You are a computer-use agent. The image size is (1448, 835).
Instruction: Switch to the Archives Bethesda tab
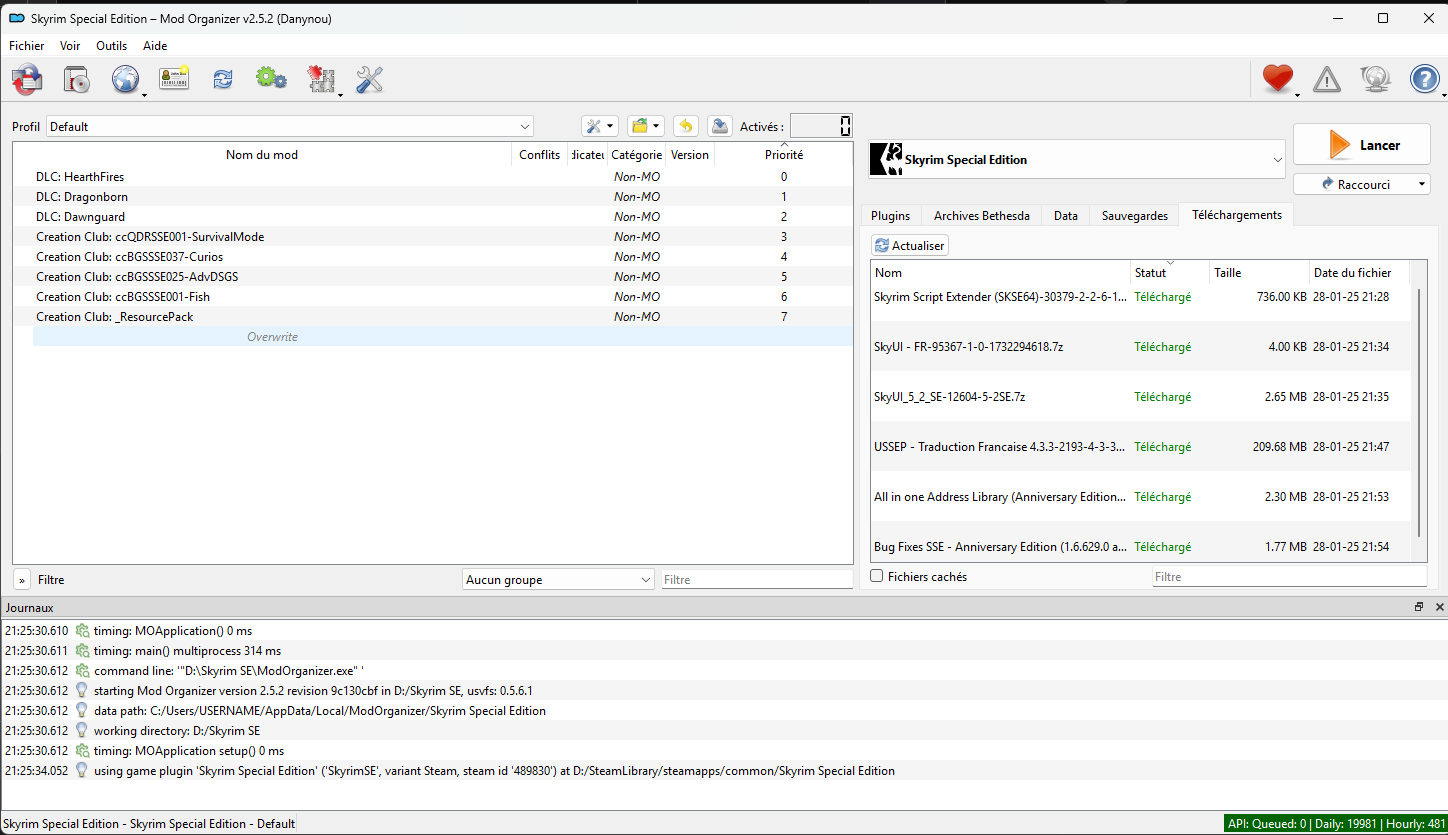pos(981,215)
